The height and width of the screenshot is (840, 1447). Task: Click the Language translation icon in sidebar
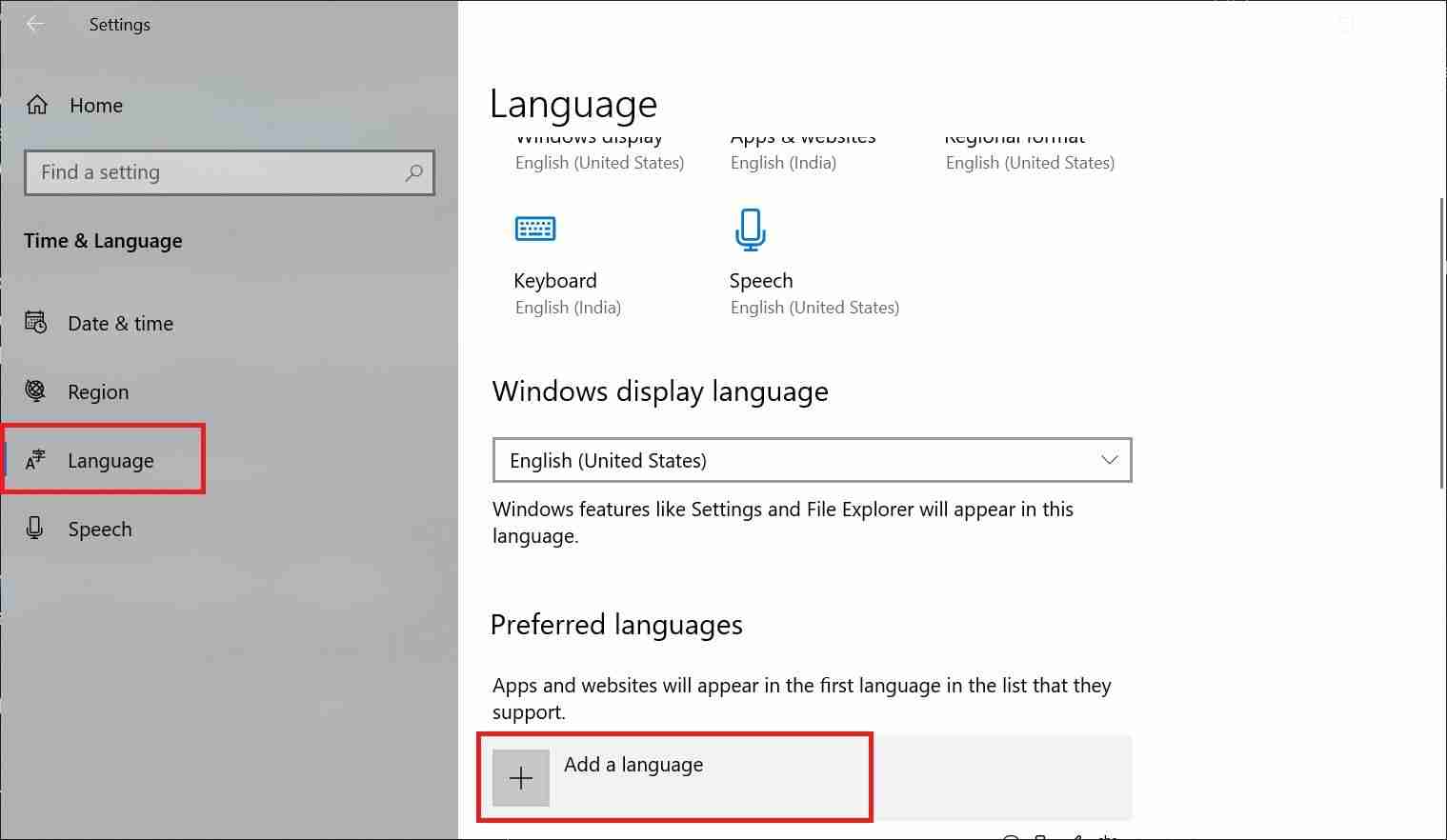34,460
